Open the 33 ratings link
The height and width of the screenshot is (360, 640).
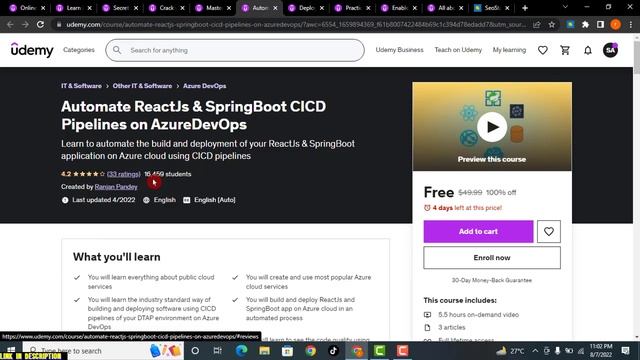click(x=123, y=174)
